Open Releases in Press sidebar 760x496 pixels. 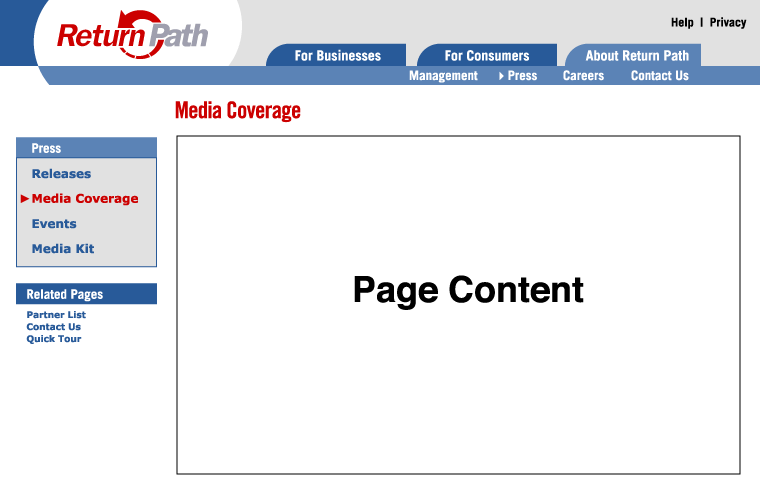61,174
